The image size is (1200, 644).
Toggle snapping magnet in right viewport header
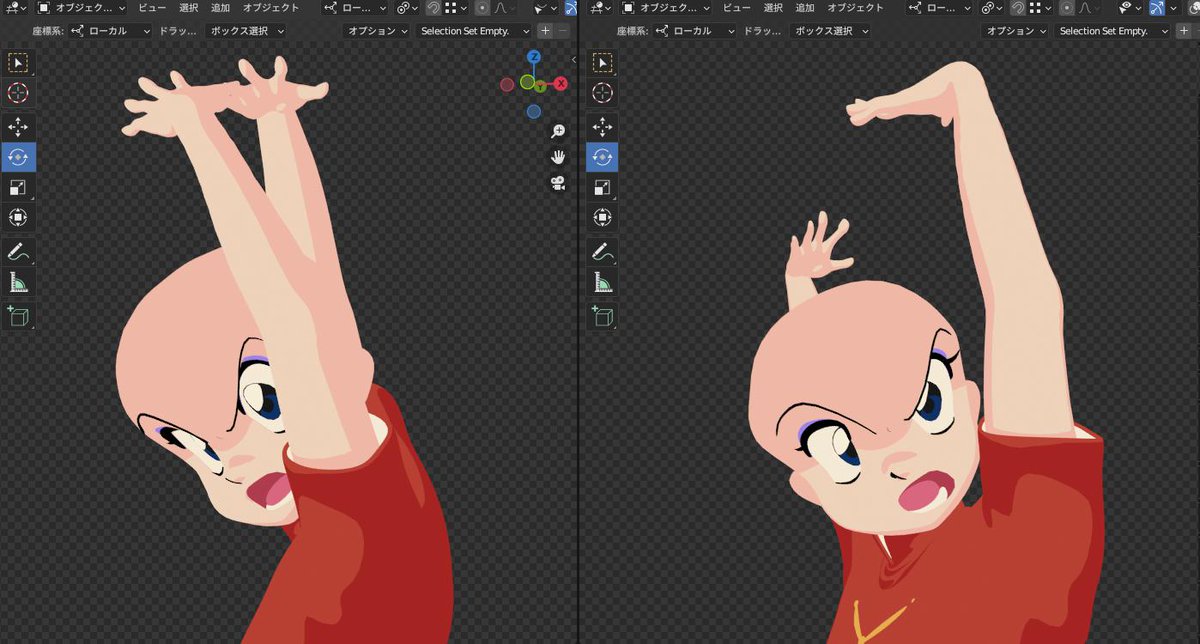[x=1017, y=8]
